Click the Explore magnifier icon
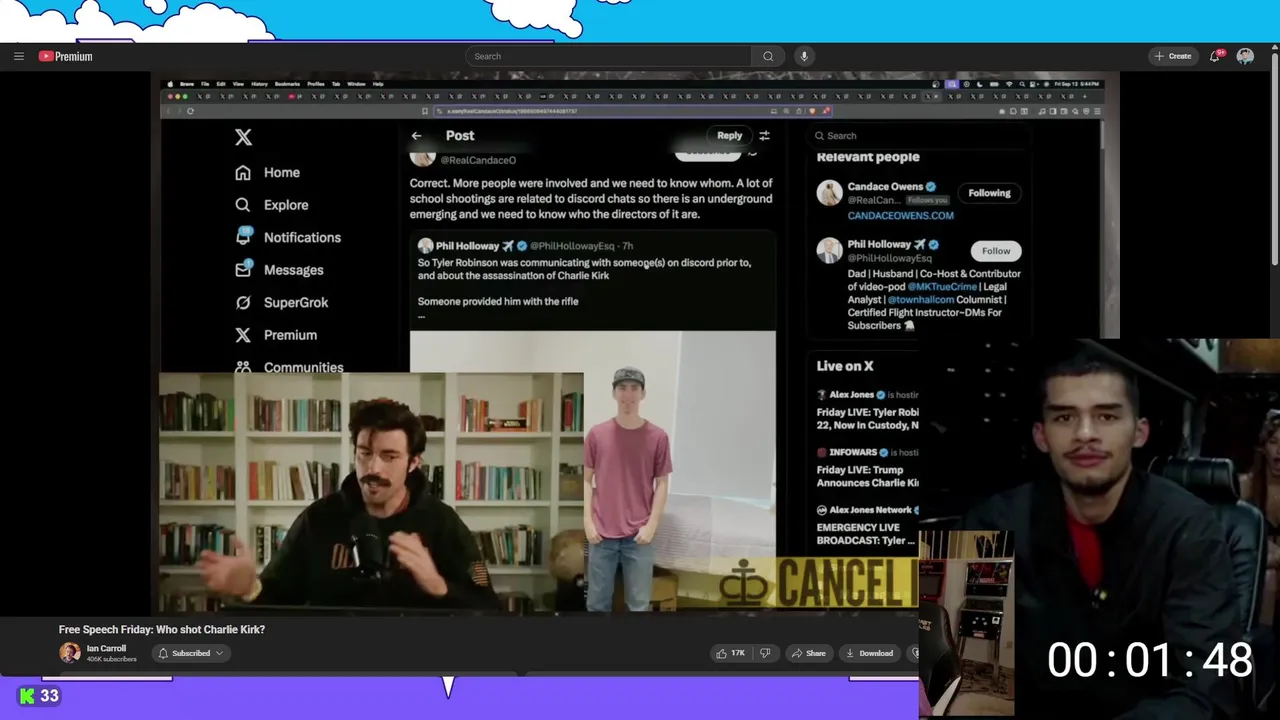 click(243, 205)
